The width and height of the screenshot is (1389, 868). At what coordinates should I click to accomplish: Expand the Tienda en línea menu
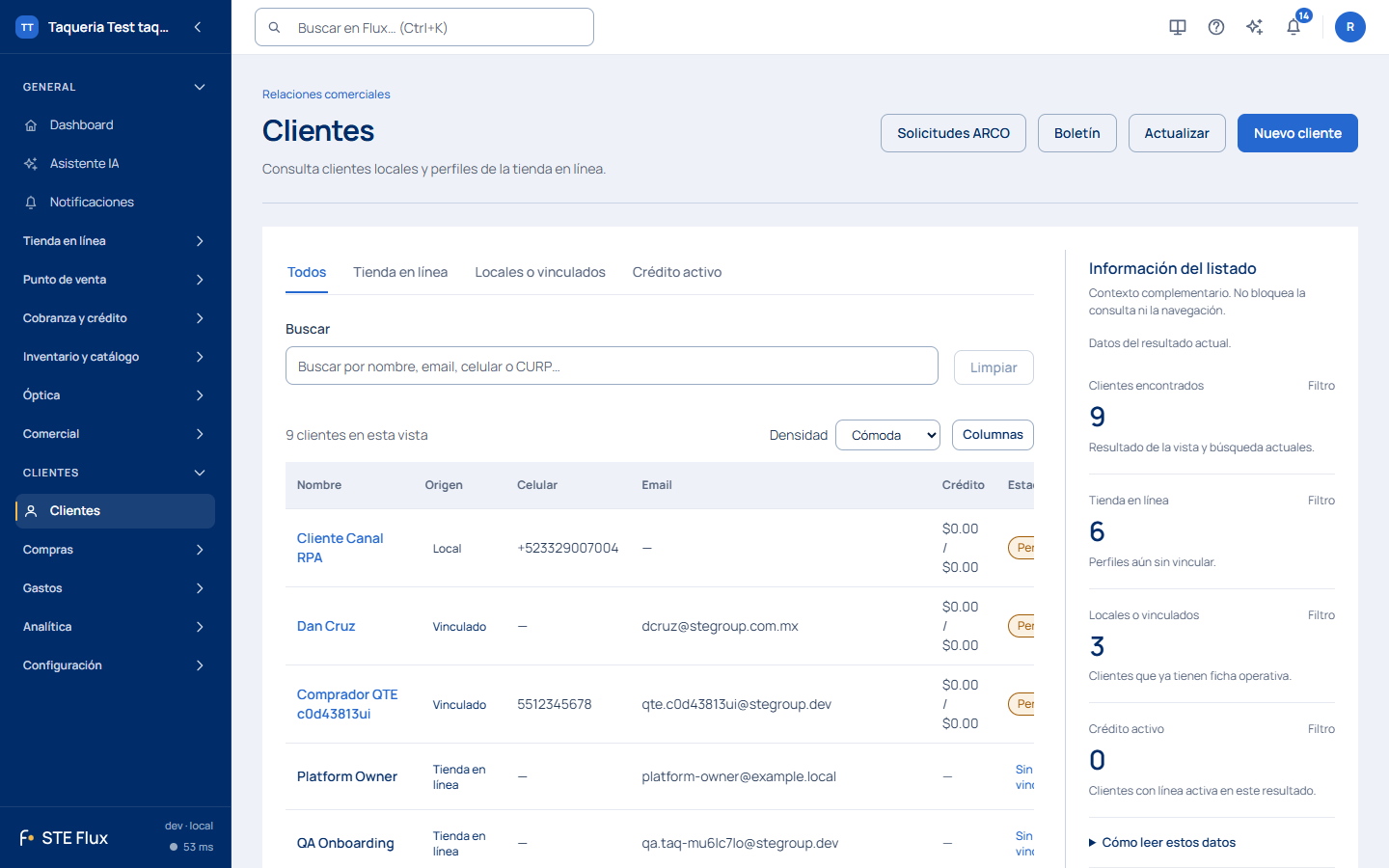point(115,241)
